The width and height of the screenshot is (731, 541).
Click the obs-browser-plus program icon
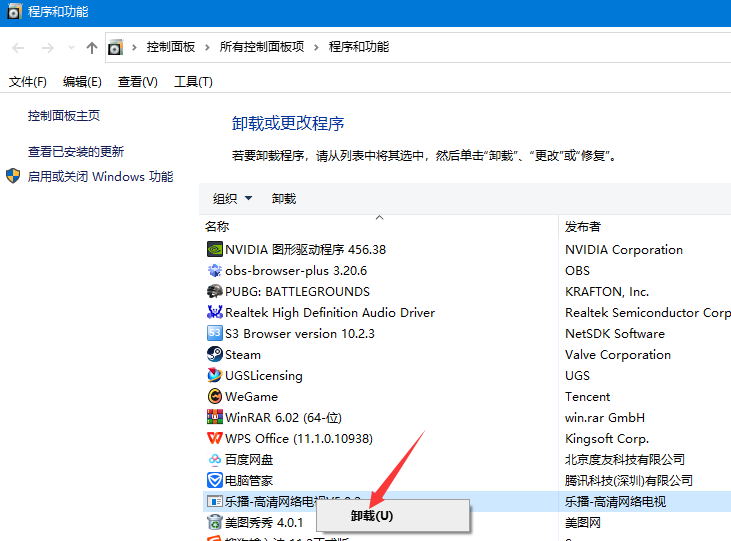[214, 270]
